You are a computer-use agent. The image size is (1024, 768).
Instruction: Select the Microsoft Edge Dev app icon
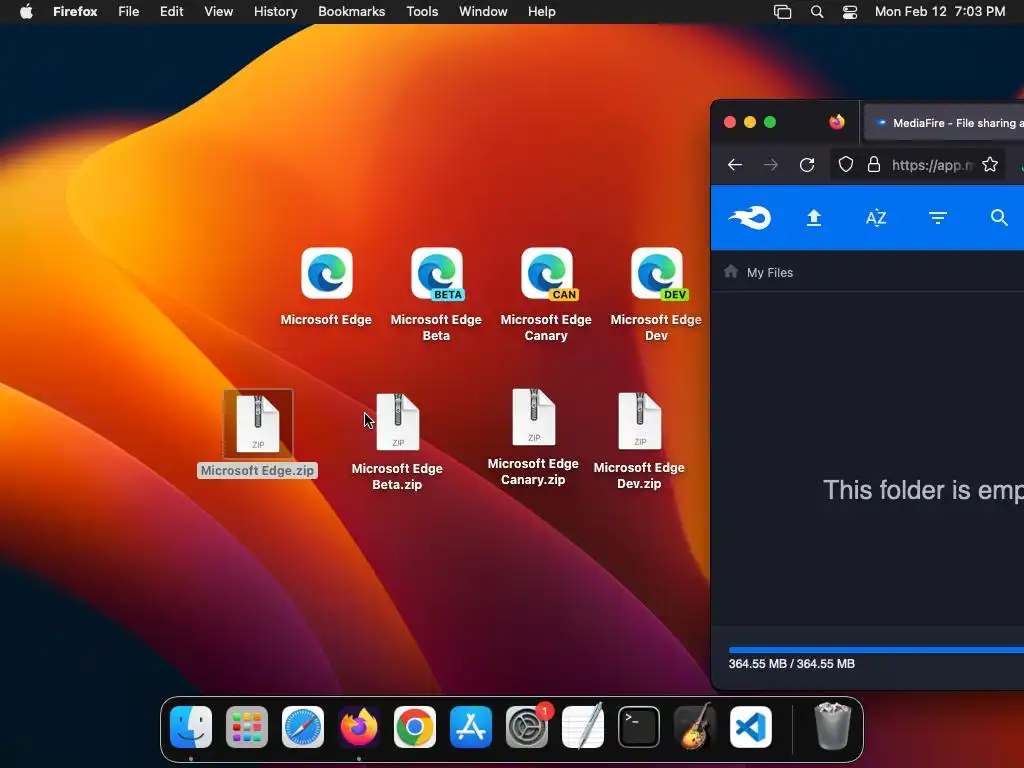(658, 273)
